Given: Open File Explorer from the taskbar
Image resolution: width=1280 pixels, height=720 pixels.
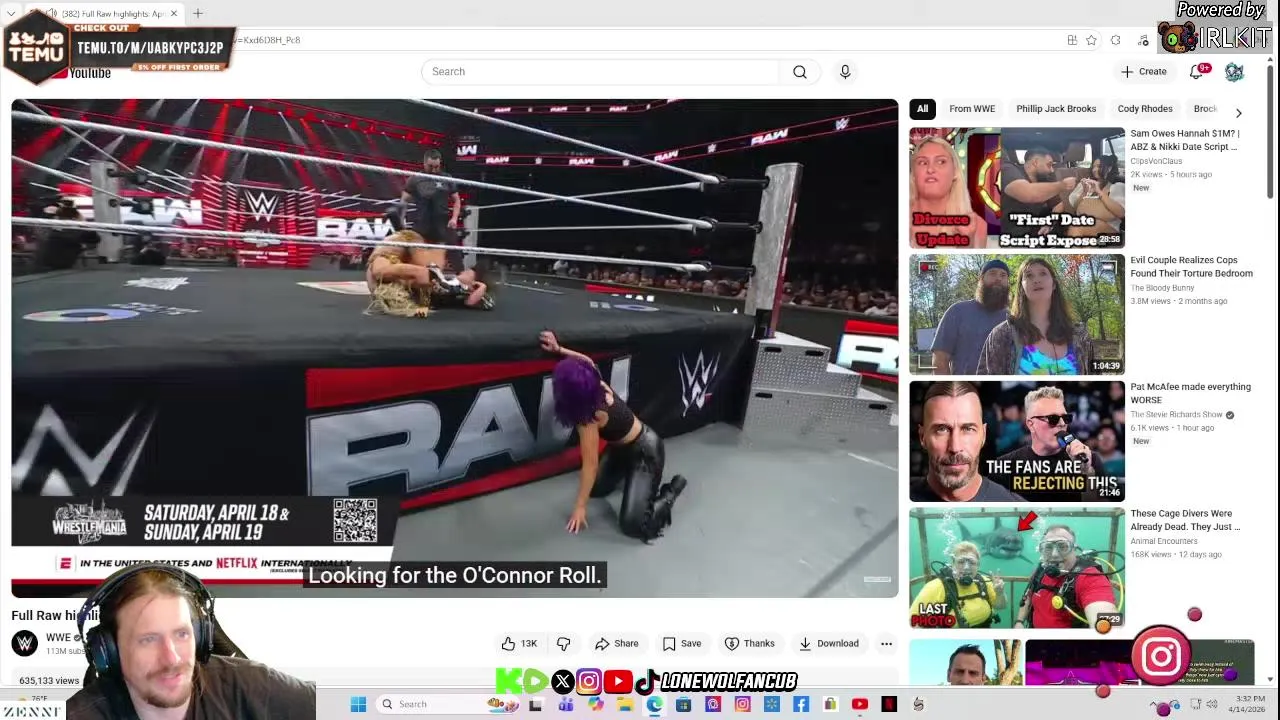Looking at the screenshot, I should 624,704.
